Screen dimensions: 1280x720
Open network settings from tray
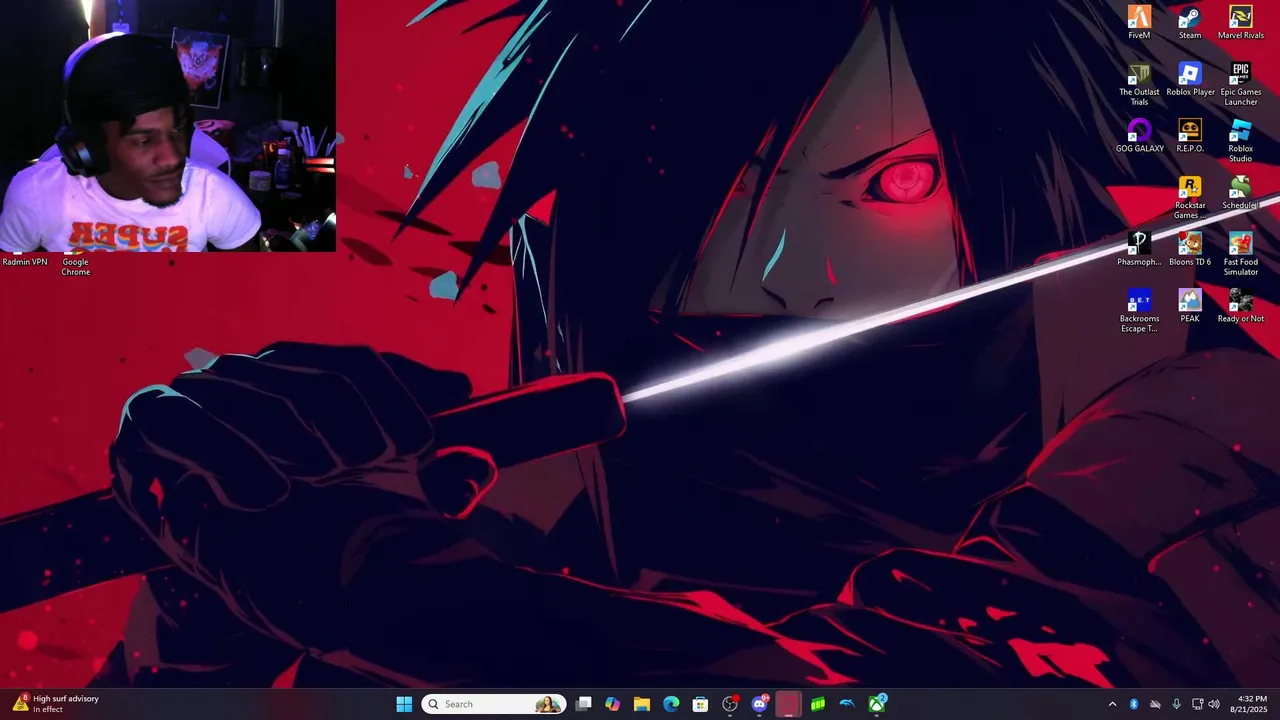pos(1197,704)
